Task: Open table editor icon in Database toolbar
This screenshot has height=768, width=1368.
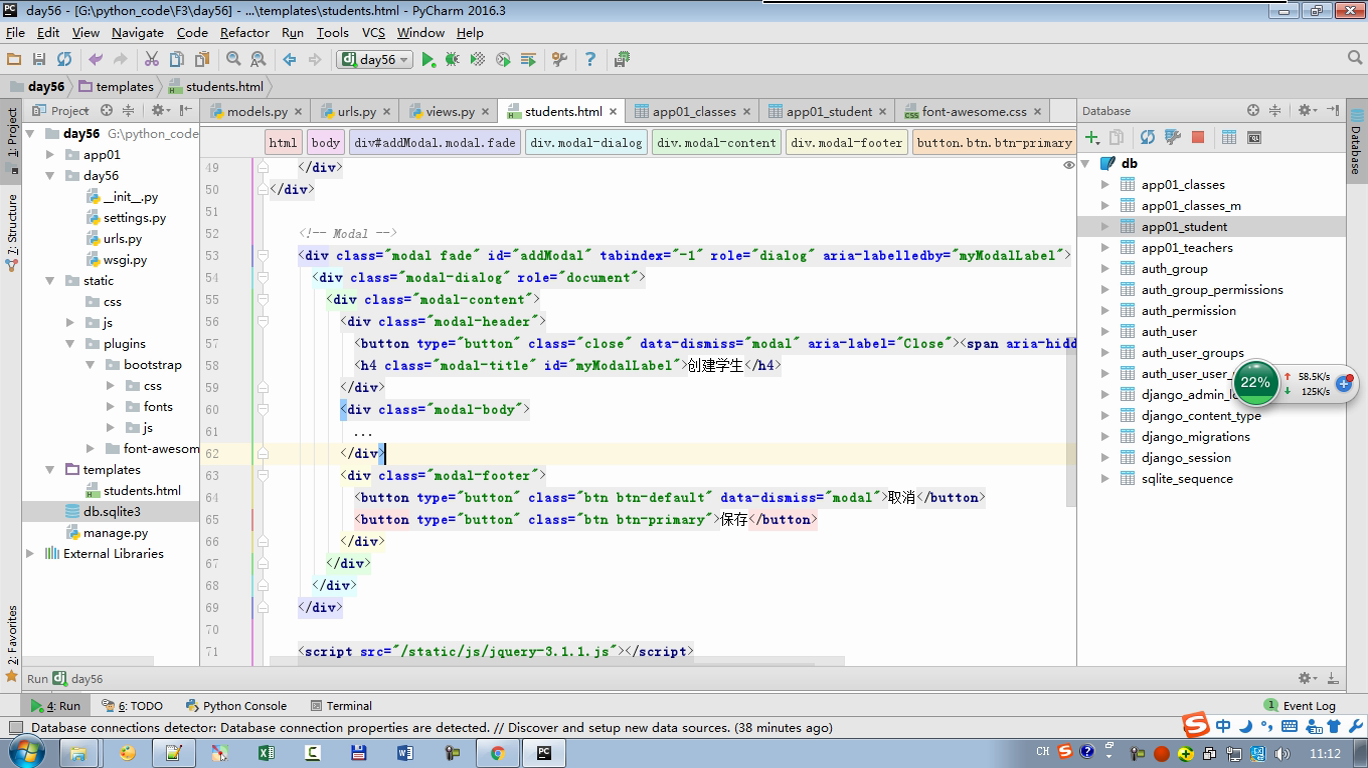Action: coord(1229,137)
